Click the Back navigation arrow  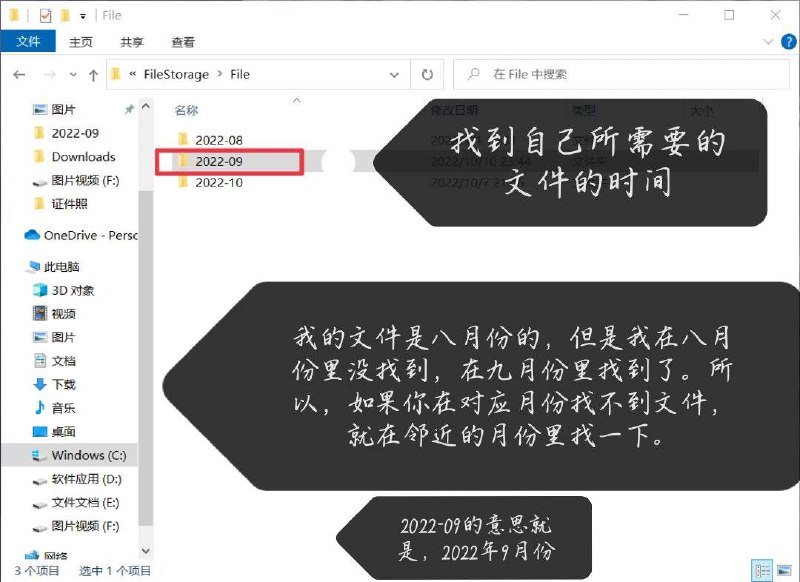[x=20, y=74]
